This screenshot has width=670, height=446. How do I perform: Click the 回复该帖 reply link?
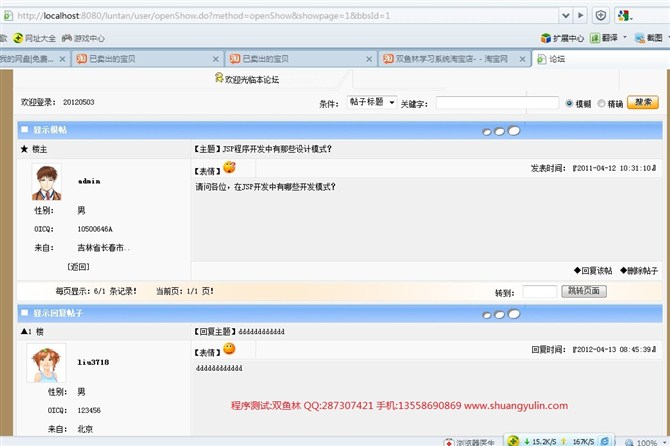[593, 270]
